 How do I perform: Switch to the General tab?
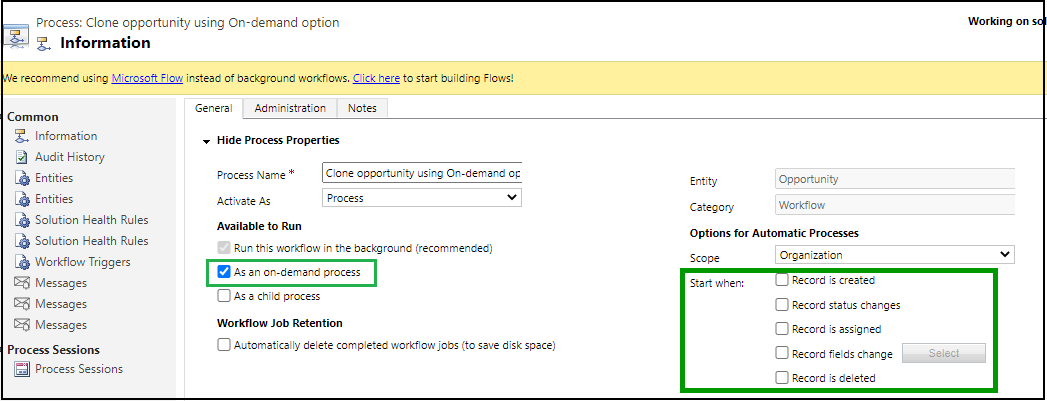214,108
